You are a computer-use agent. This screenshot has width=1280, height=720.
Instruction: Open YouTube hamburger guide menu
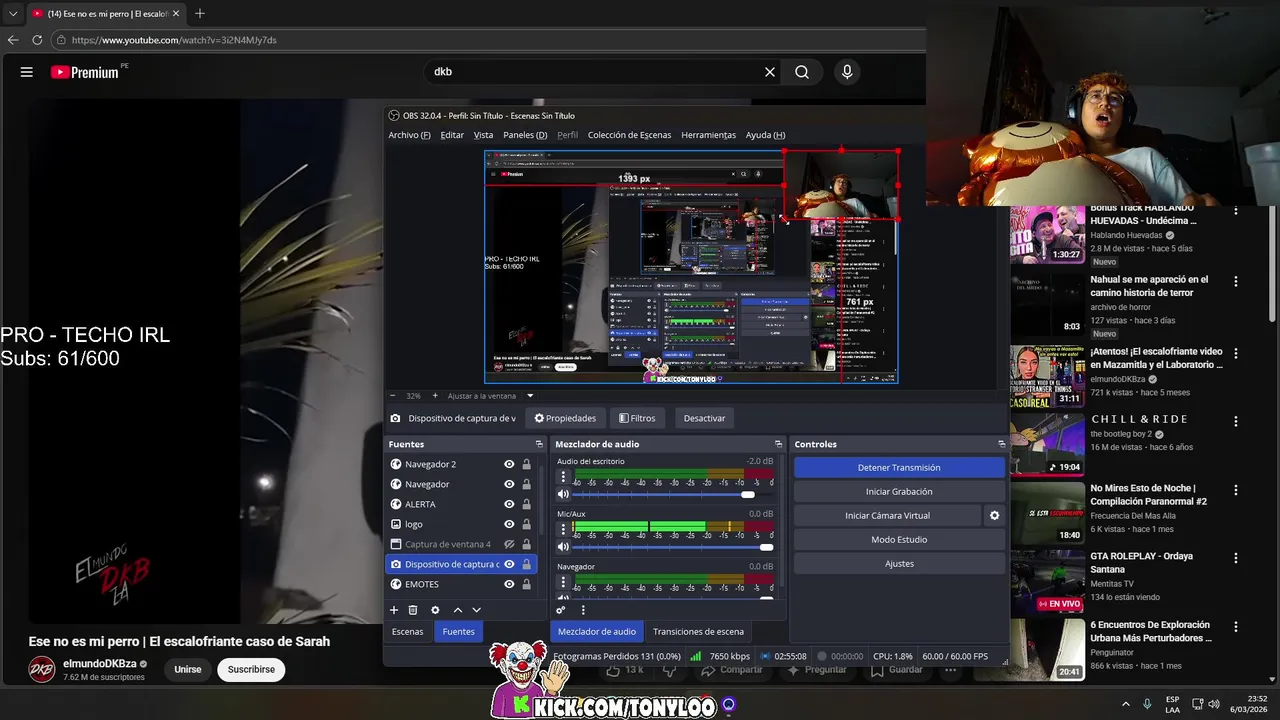click(27, 72)
